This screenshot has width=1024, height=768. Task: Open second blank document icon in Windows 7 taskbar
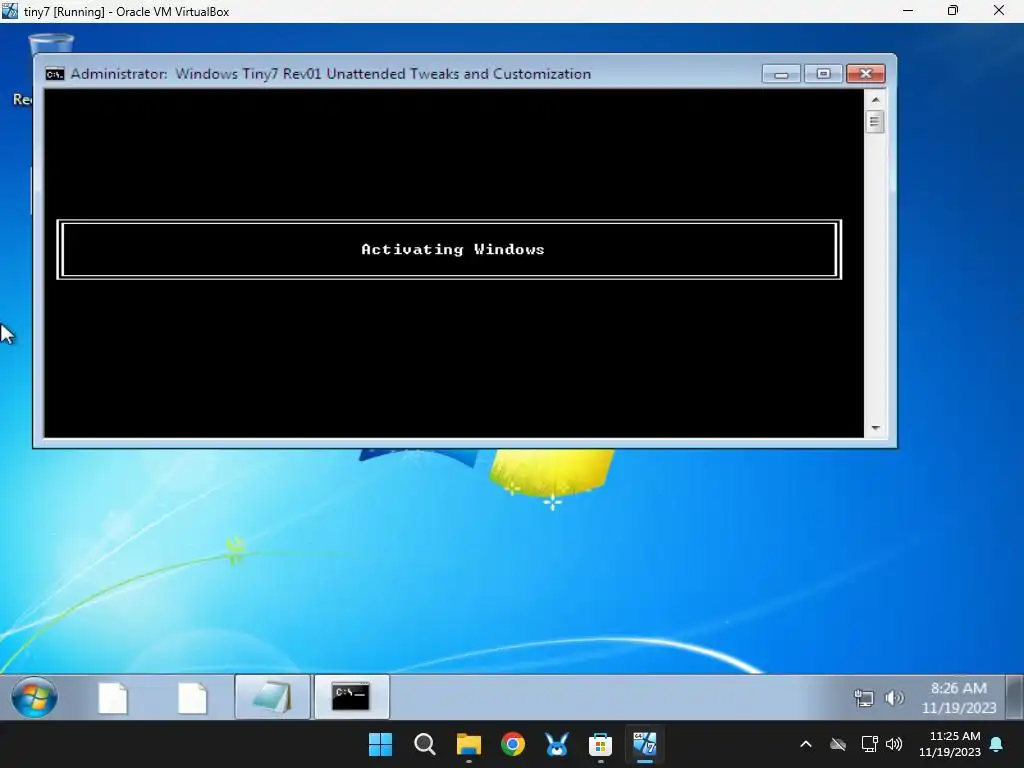193,698
